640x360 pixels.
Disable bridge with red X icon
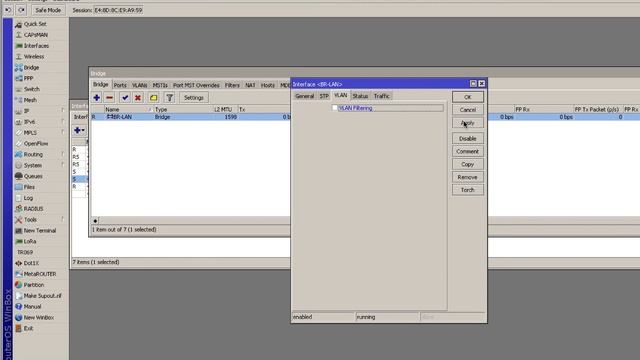pos(138,98)
